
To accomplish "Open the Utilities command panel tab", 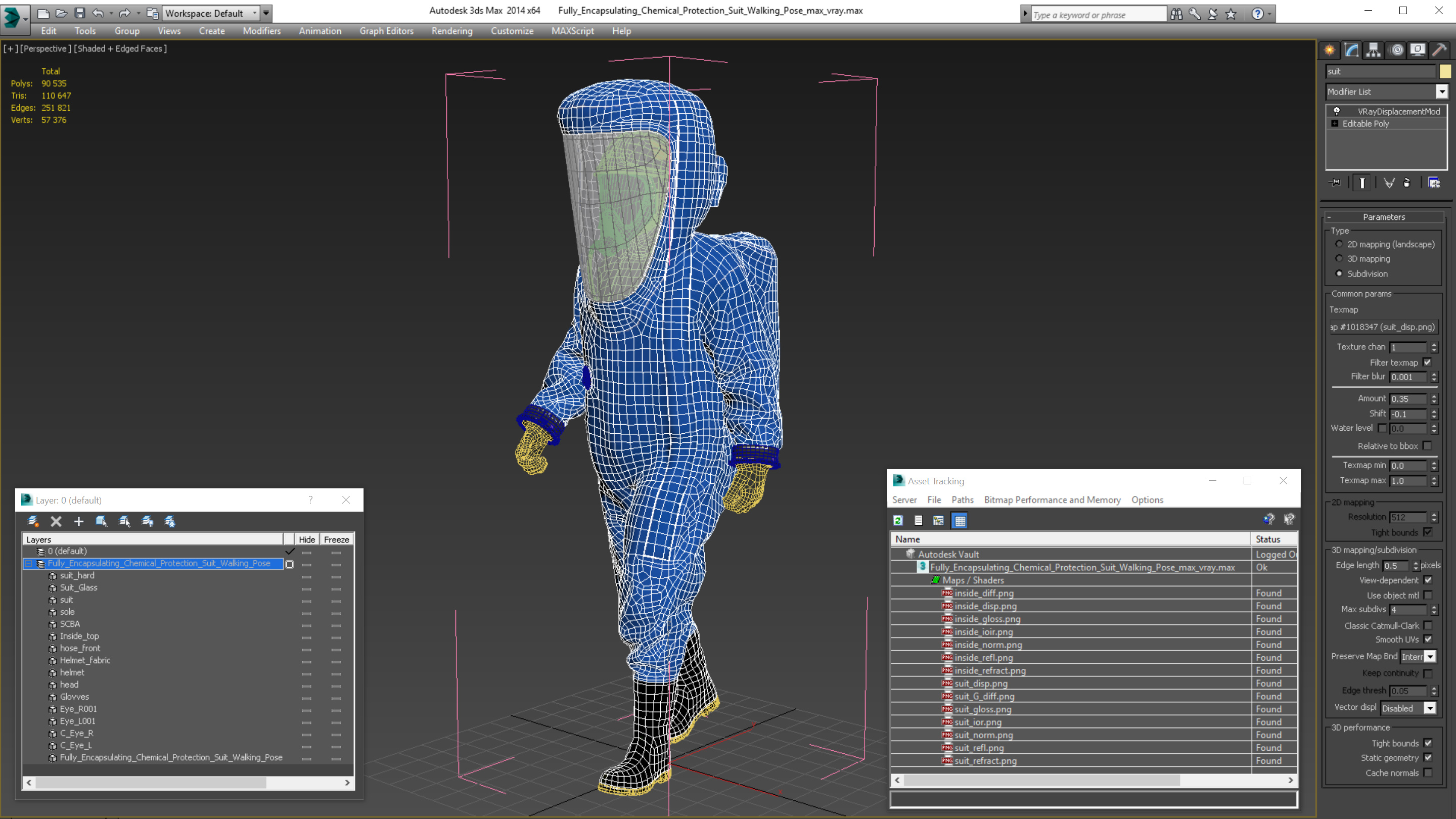I will (x=1439, y=51).
